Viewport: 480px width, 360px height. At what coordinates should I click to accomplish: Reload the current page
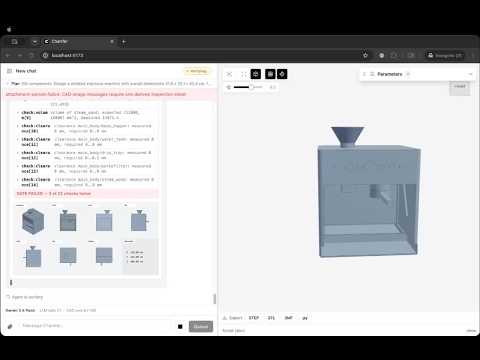click(32, 55)
